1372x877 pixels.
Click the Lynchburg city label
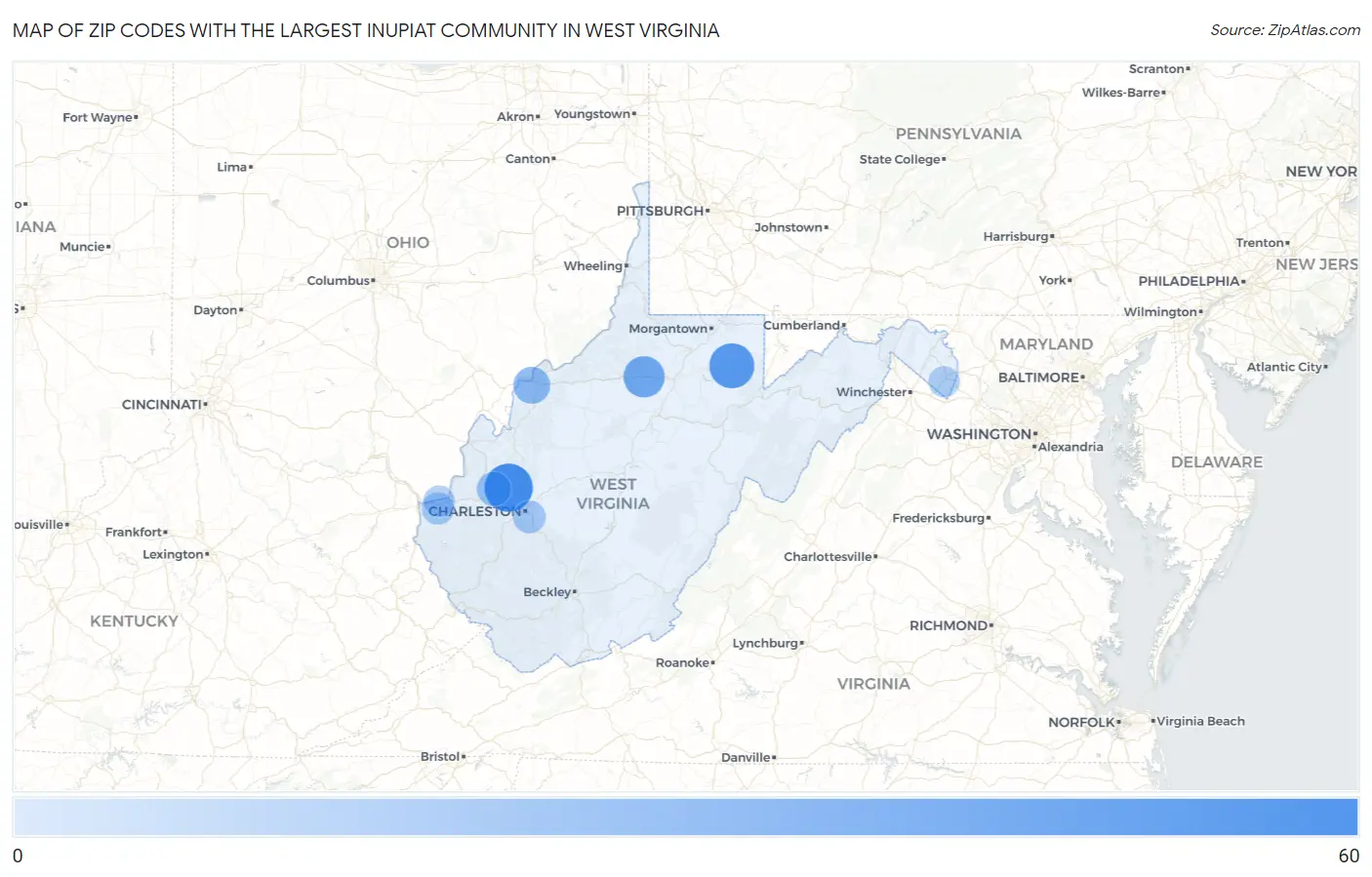pyautogui.click(x=765, y=644)
